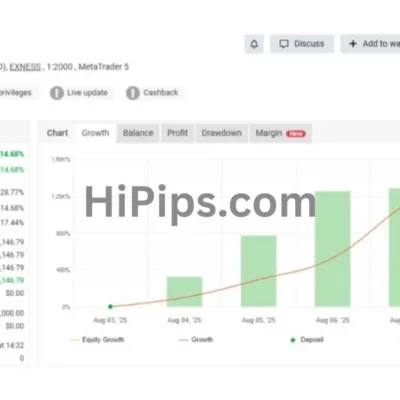Open the EXNESS broker link
400x400 pixels.
coord(25,67)
